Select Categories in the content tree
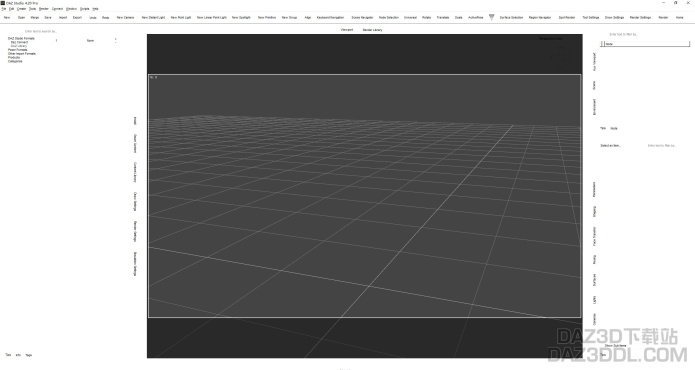This screenshot has height=370, width=695. tap(15, 61)
